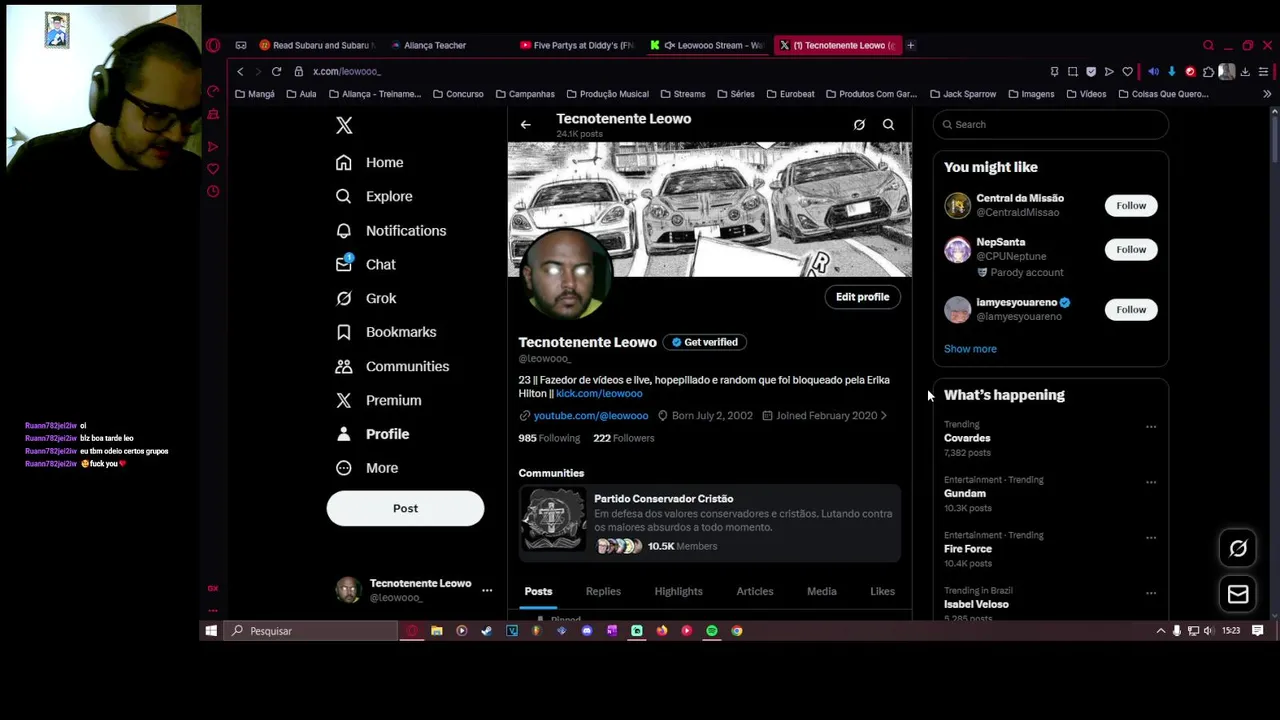
Task: Open youtube.com/@leowooo profile link
Action: pyautogui.click(x=591, y=415)
